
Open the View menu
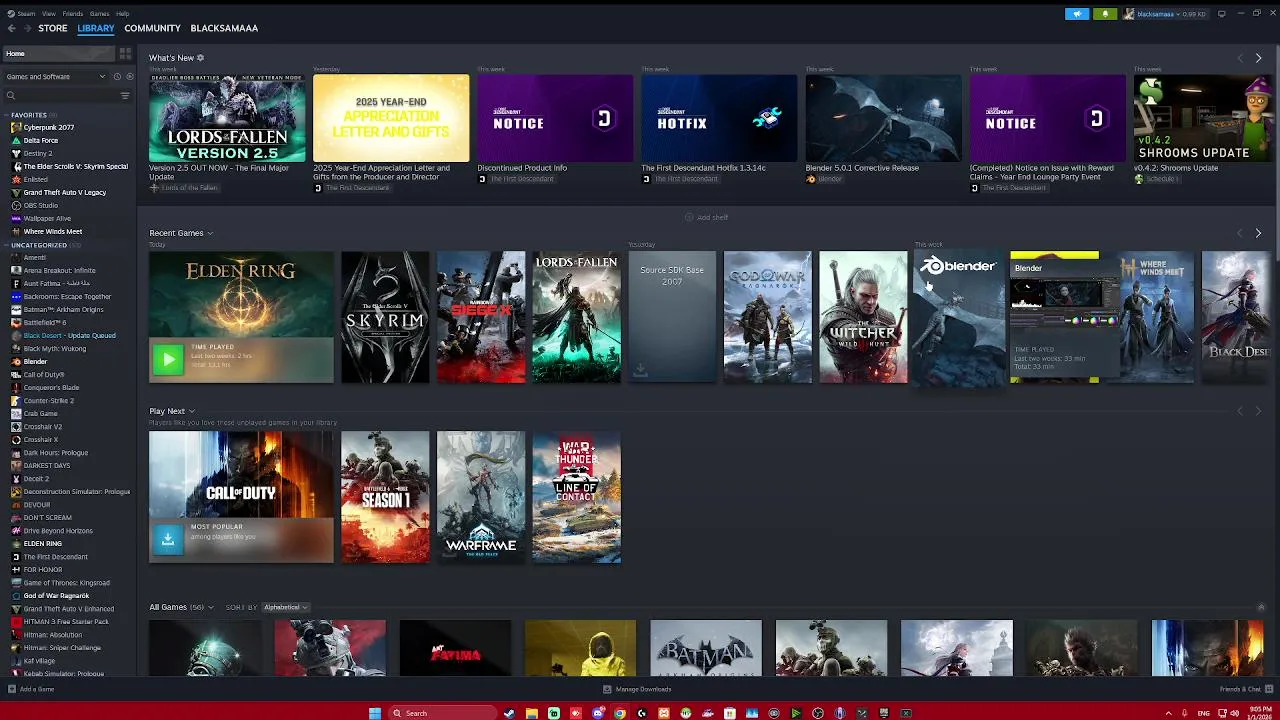click(48, 14)
